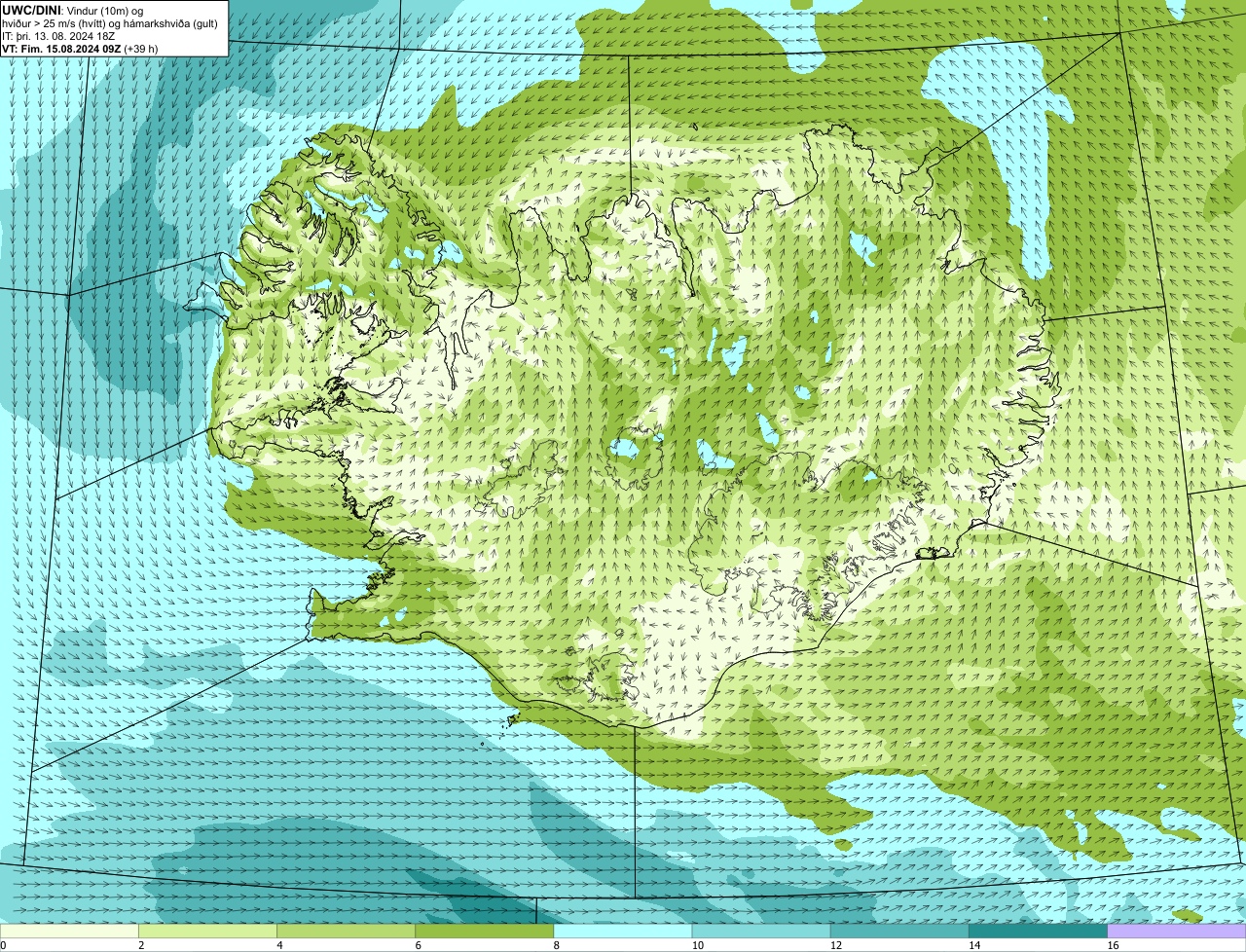This screenshot has width=1246, height=952.
Task: Click the 2–4 m/s light green legend swatch
Action: (207, 931)
